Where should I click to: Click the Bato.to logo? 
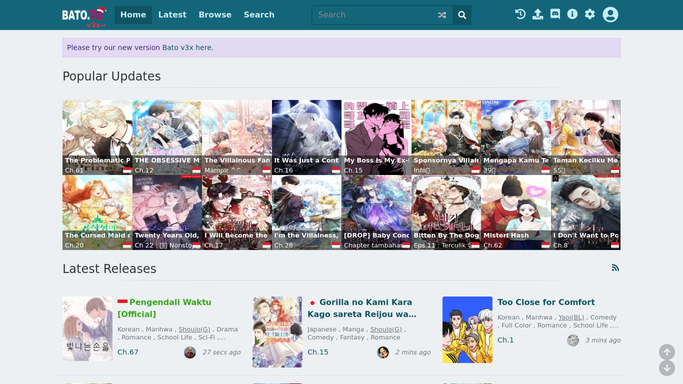click(x=84, y=17)
